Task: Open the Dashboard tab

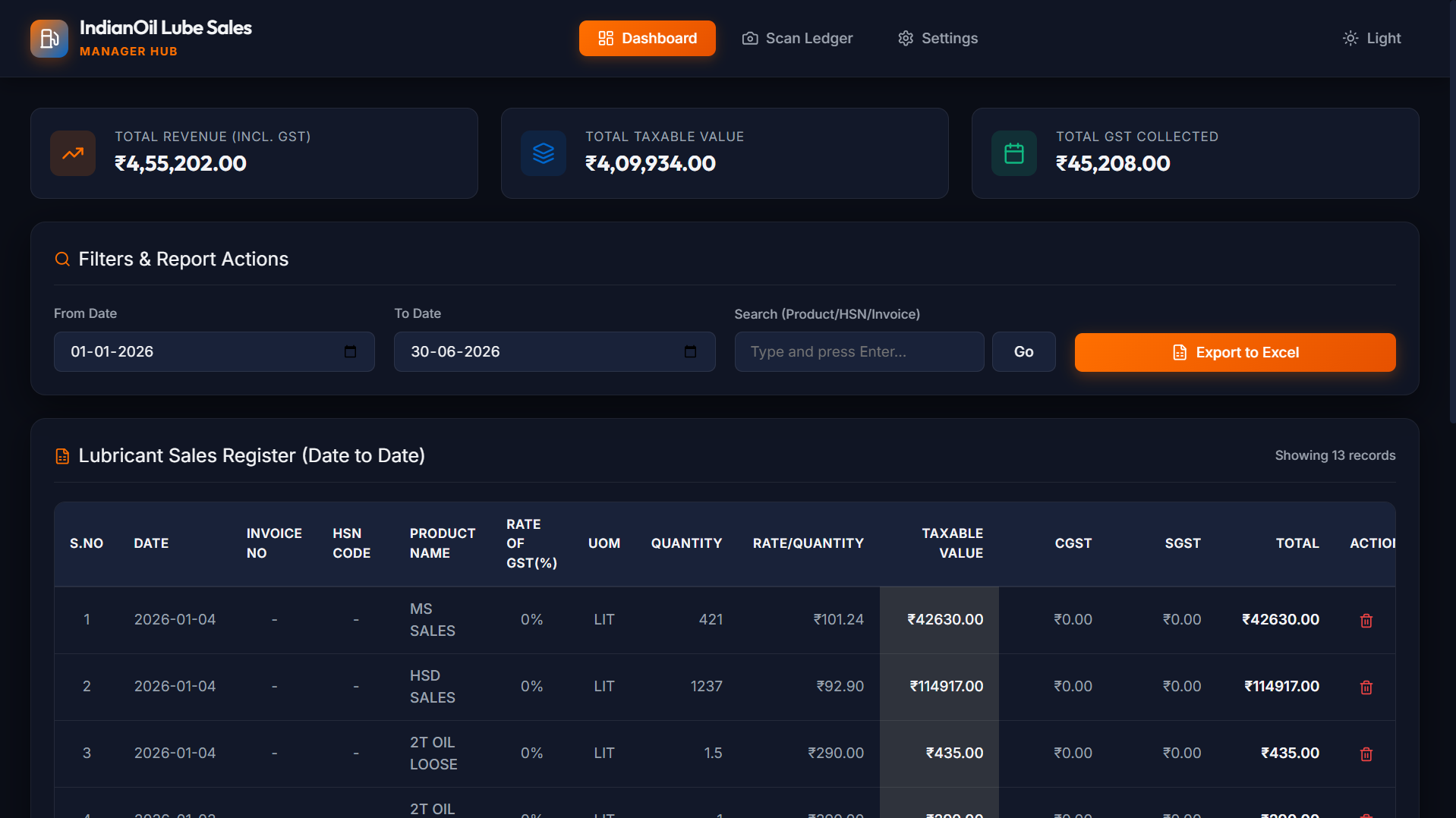Action: tap(647, 38)
